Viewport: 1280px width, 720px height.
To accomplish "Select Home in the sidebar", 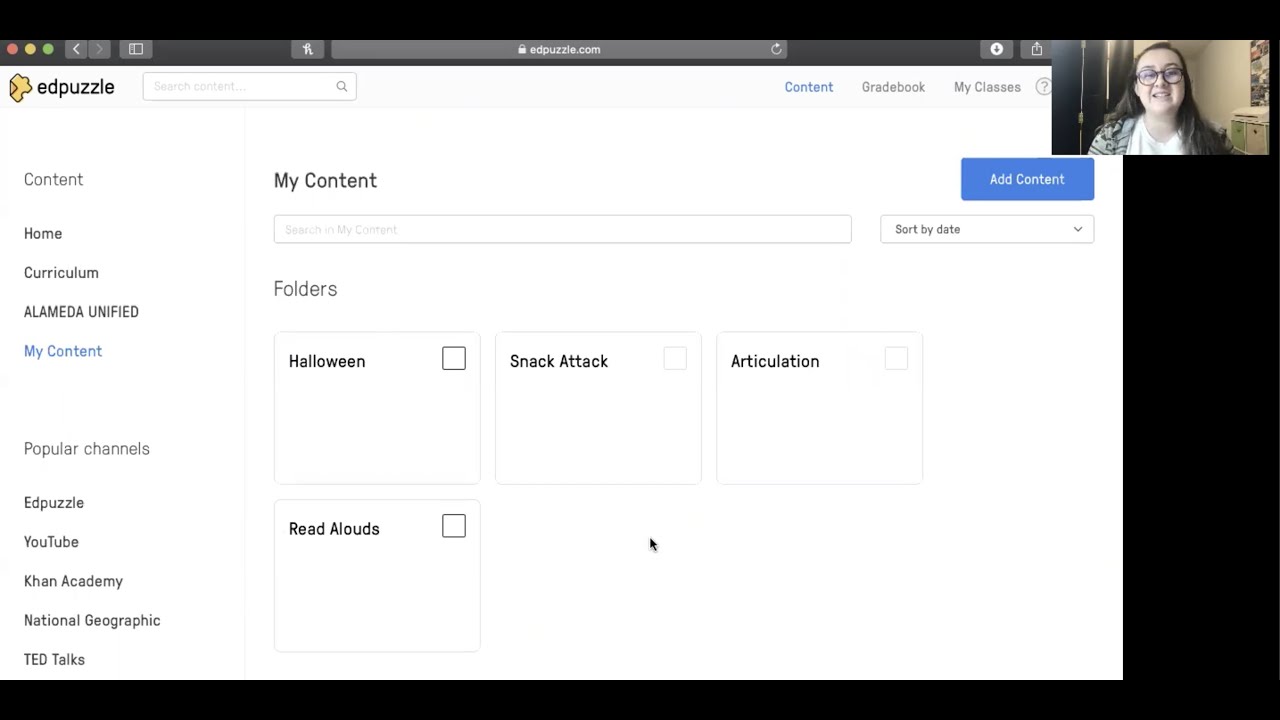I will pyautogui.click(x=43, y=233).
